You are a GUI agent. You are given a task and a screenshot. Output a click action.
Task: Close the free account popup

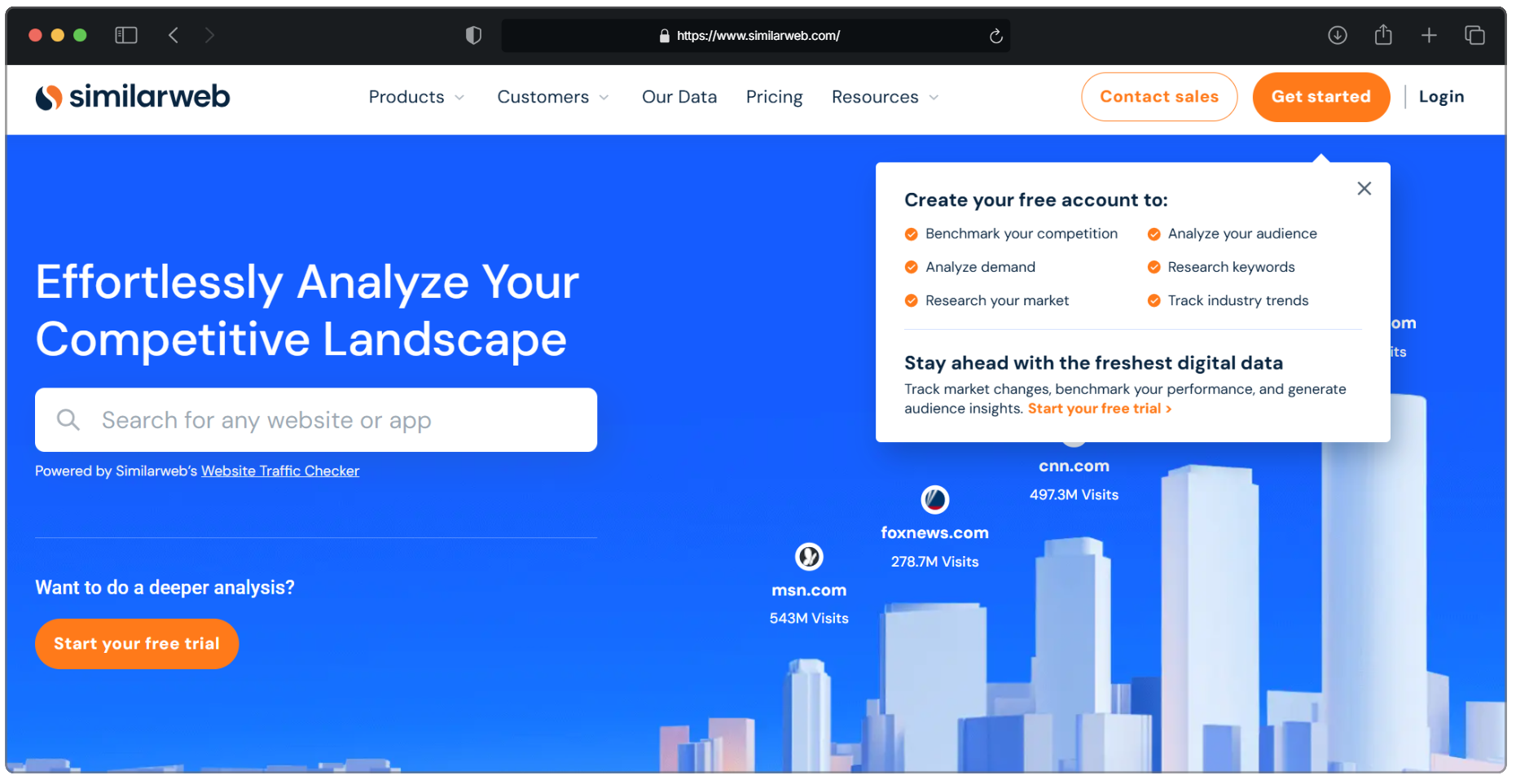click(x=1364, y=188)
